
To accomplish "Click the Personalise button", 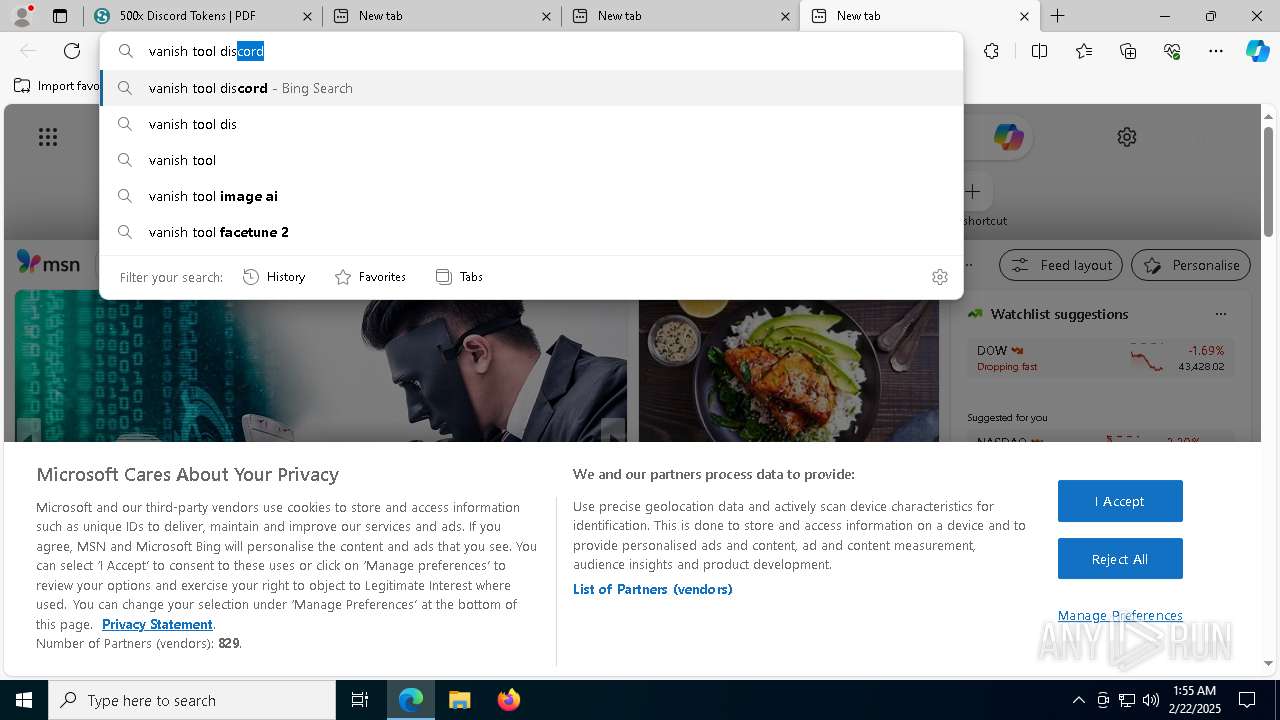I will (x=1191, y=265).
